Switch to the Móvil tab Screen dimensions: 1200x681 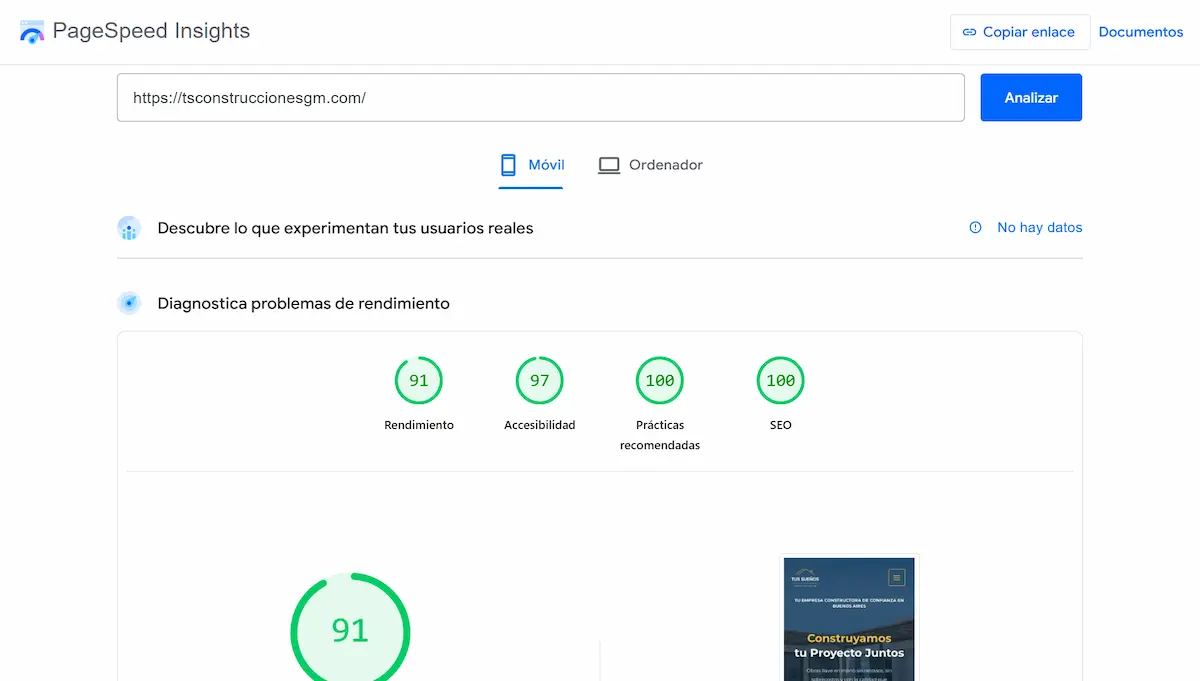(x=531, y=164)
